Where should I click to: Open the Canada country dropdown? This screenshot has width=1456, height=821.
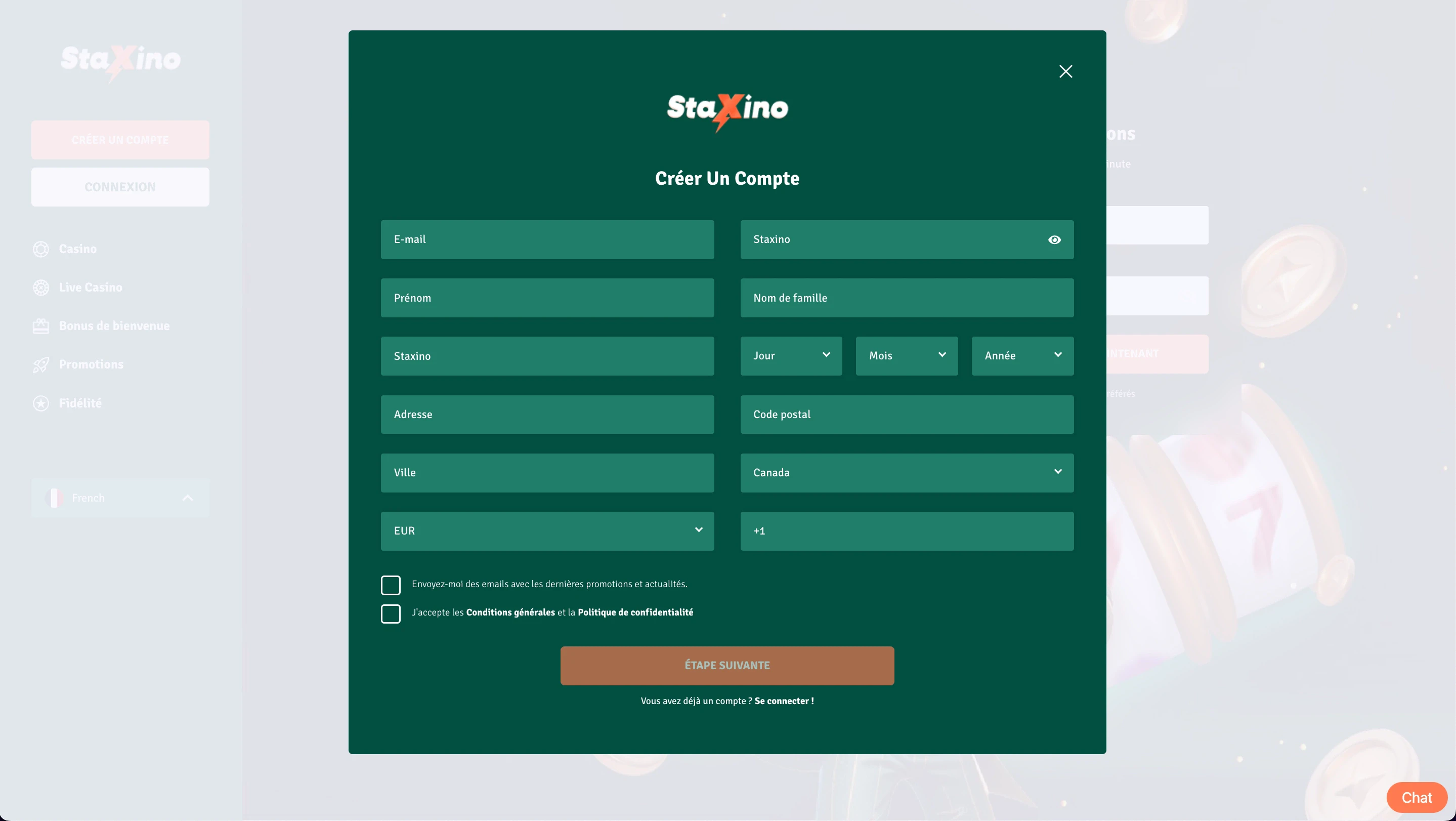tap(907, 473)
